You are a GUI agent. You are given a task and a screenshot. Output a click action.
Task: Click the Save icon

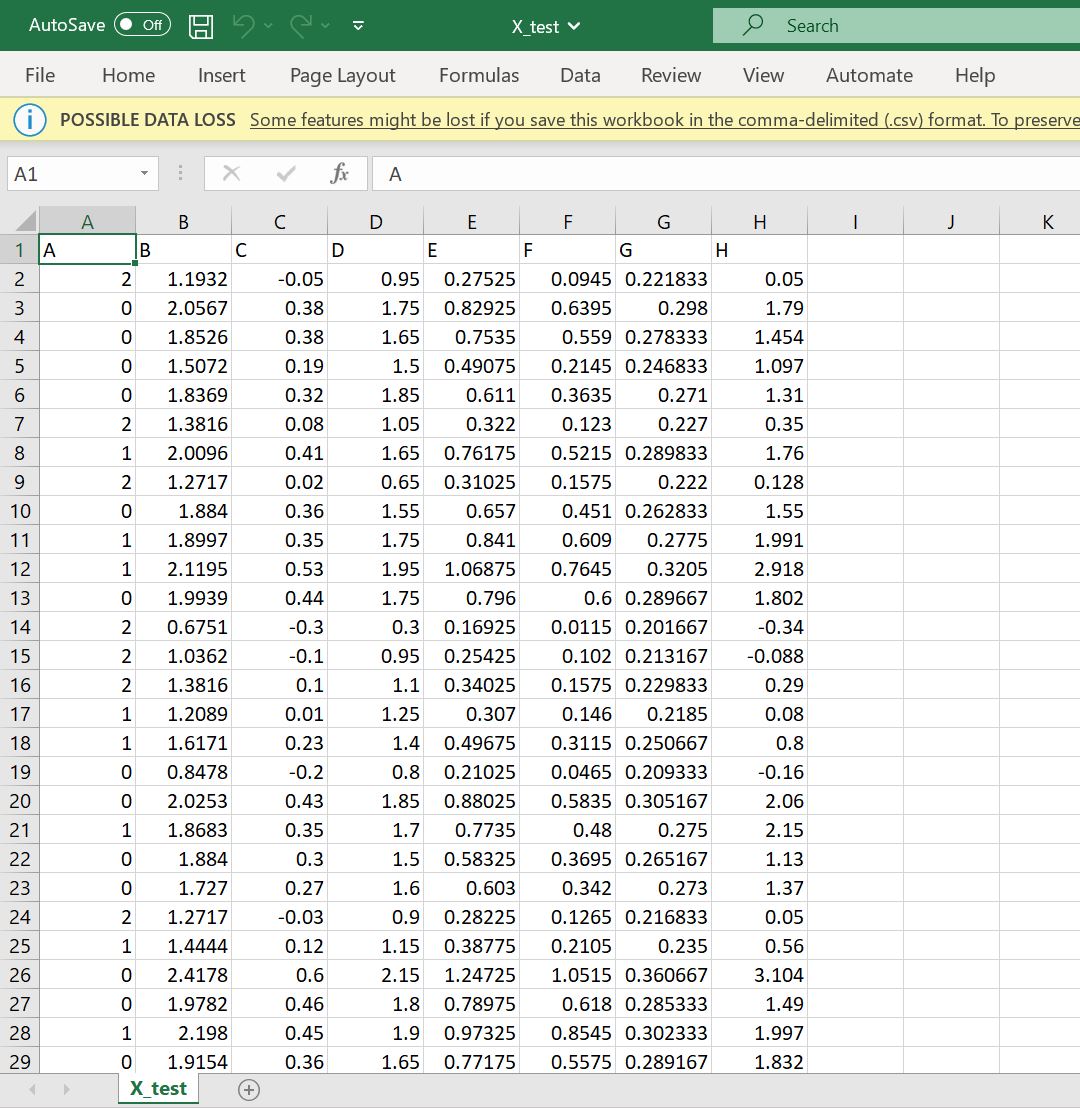200,26
